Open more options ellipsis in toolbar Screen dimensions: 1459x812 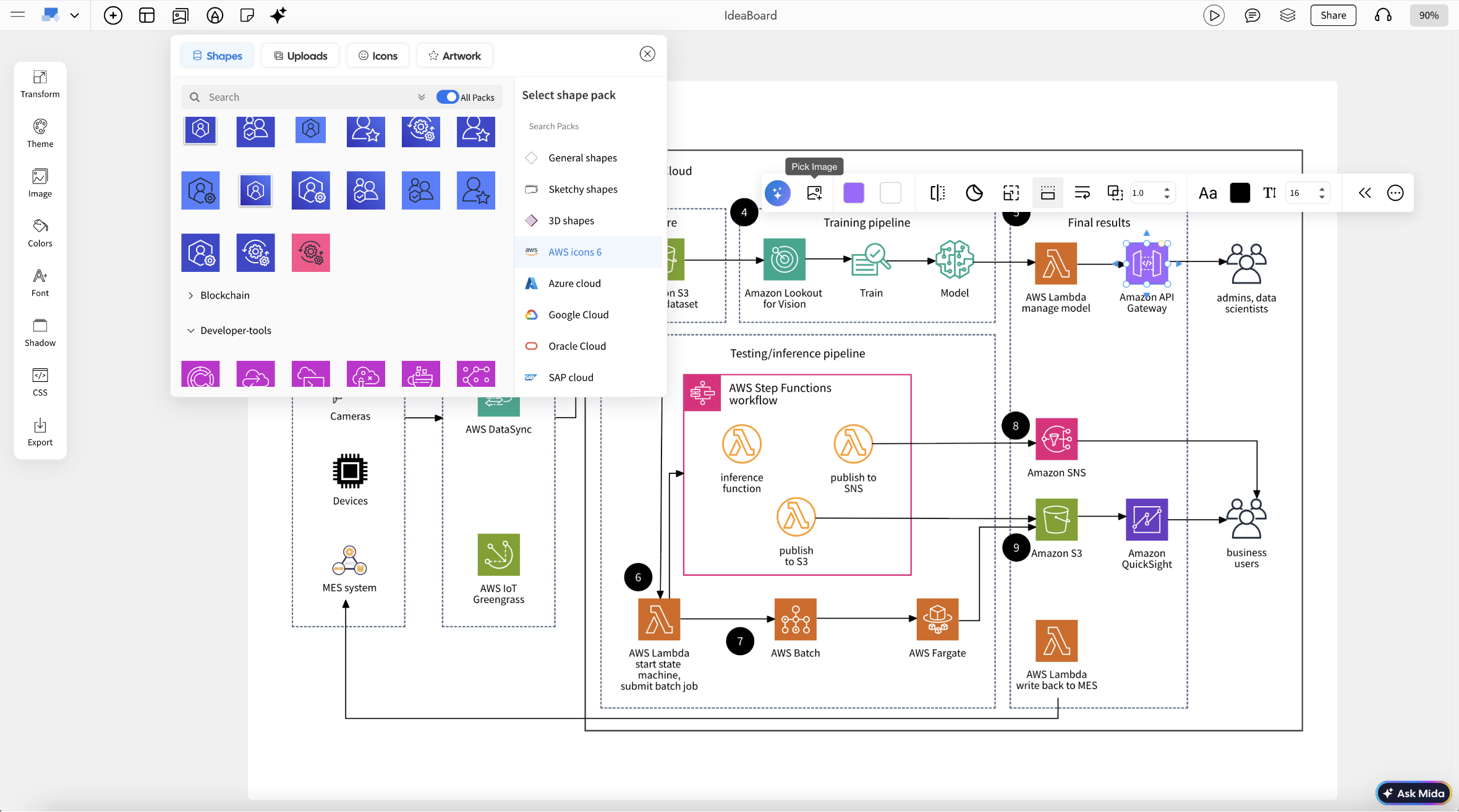[1395, 193]
